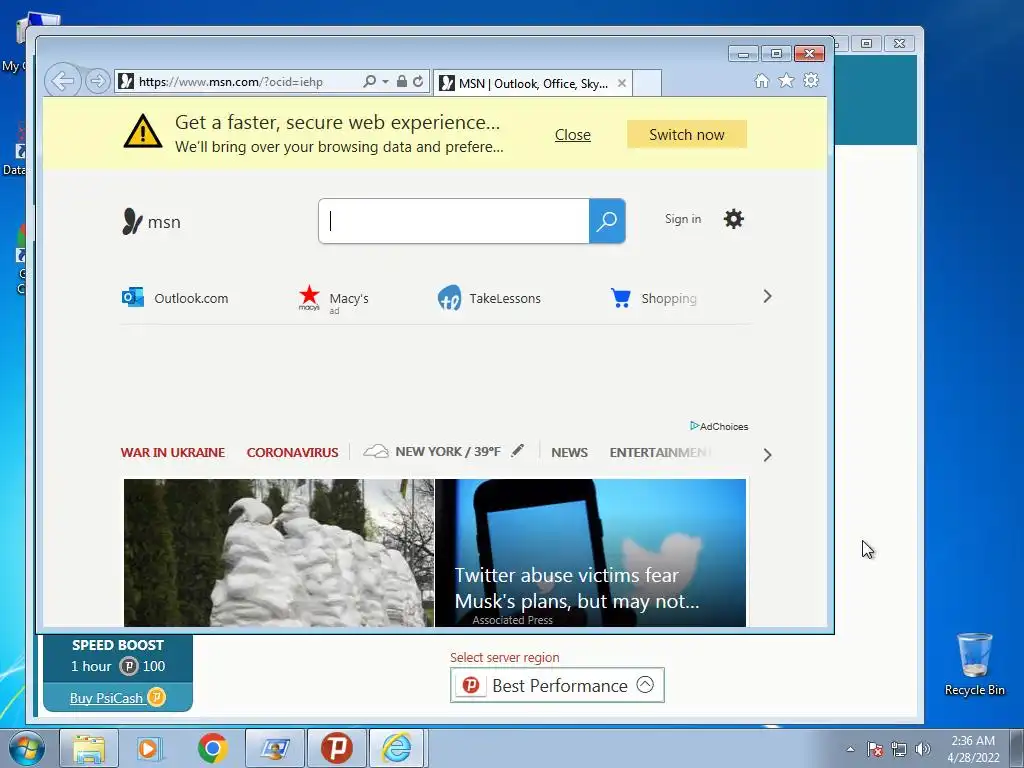Viewport: 1024px width, 768px height.
Task: Open the Best Performance server region dropdown
Action: click(x=557, y=685)
